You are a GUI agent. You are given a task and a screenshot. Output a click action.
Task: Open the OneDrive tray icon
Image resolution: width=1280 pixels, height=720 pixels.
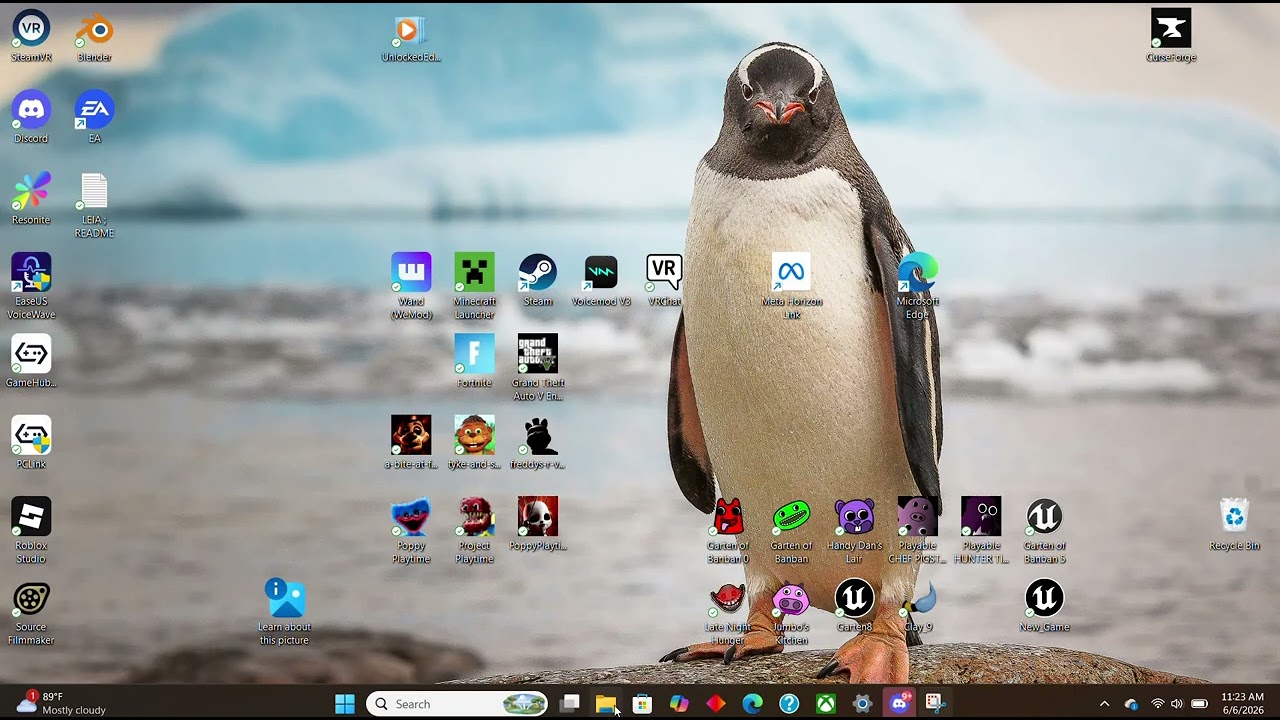tap(1131, 704)
